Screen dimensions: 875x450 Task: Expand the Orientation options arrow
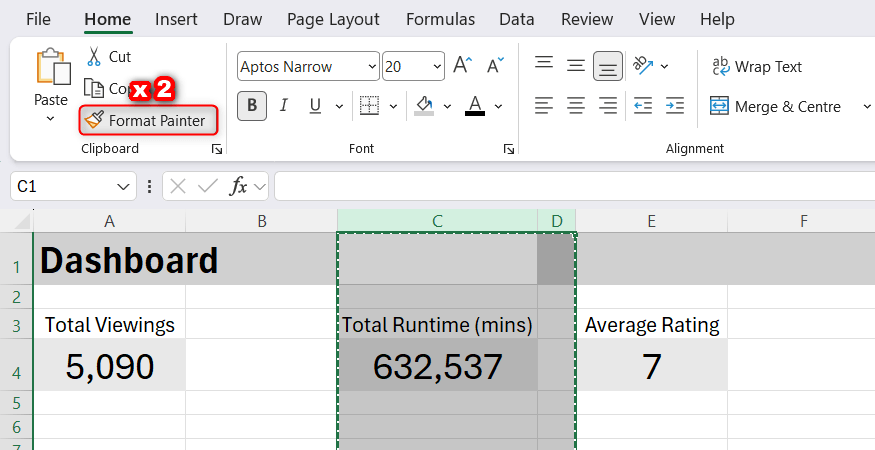[664, 66]
